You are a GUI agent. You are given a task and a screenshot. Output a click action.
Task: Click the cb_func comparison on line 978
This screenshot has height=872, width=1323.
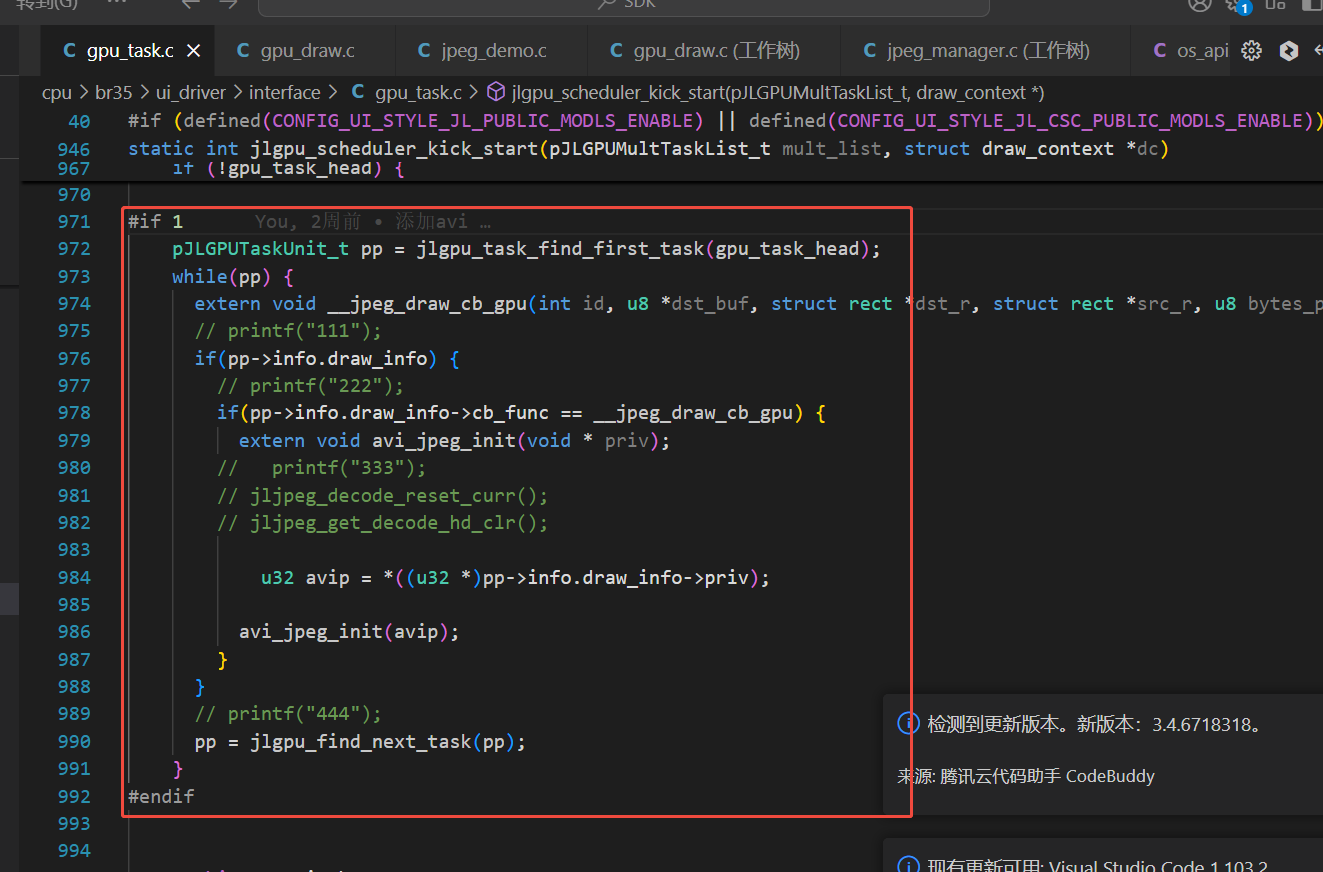(x=521, y=413)
